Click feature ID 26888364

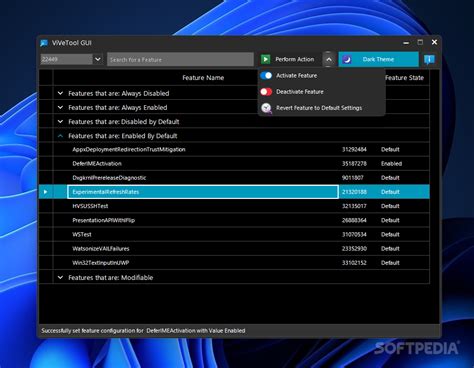[x=354, y=220]
